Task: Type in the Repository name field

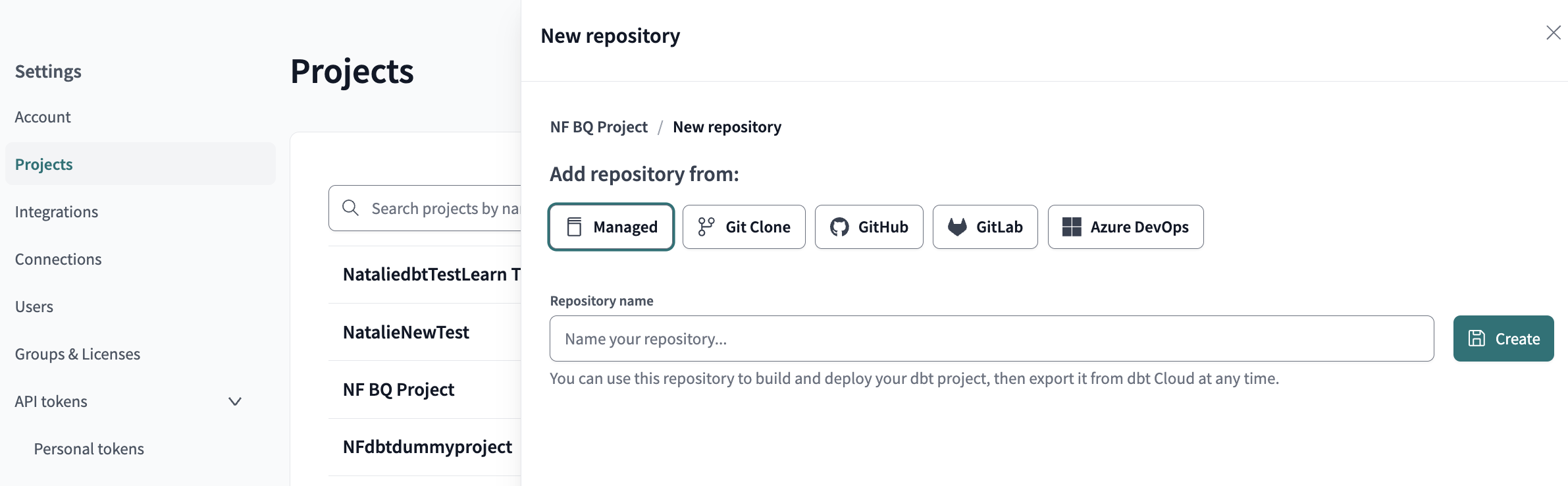Action: 991,338
